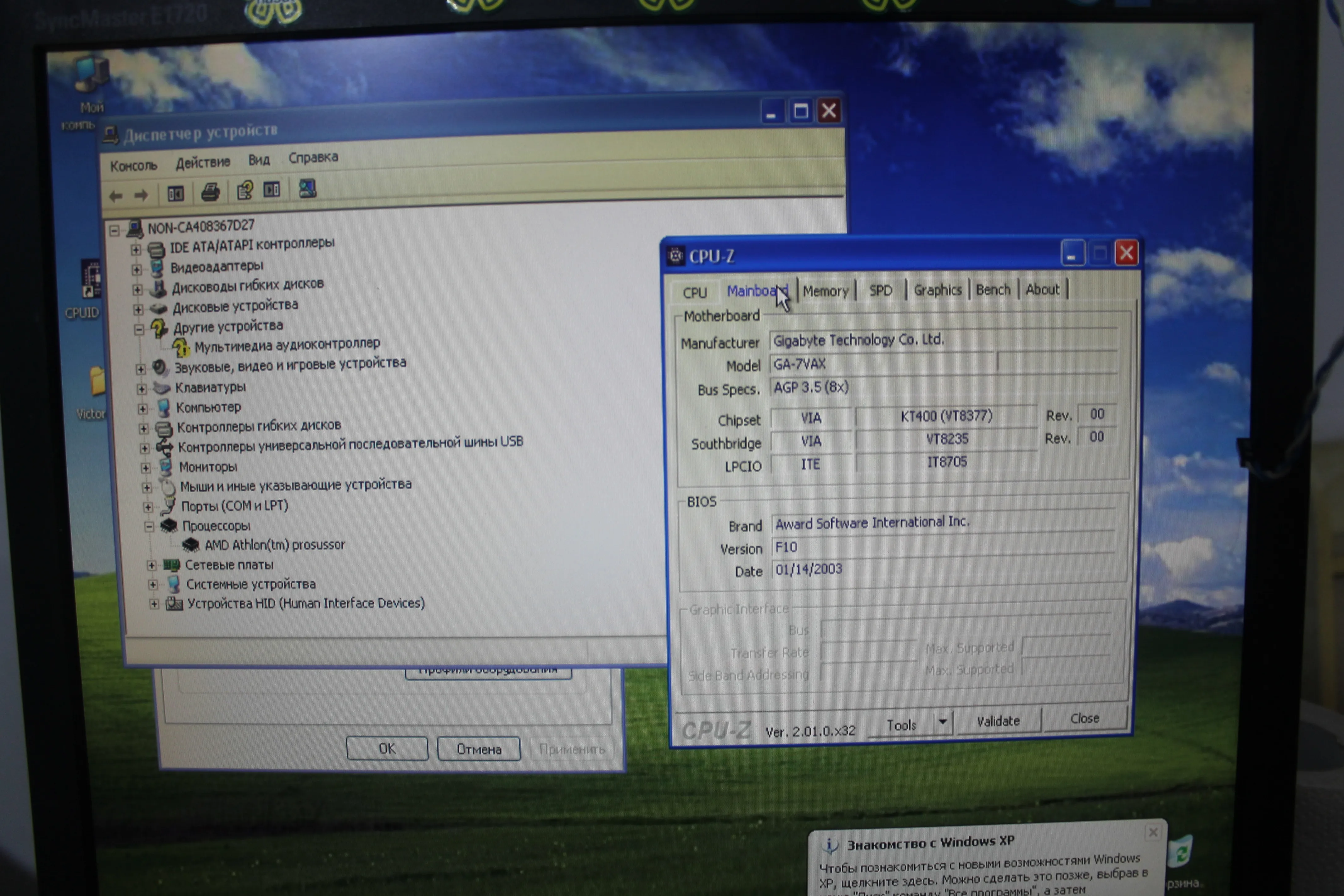Open the Действие menu
The image size is (1344, 896).
coord(203,163)
